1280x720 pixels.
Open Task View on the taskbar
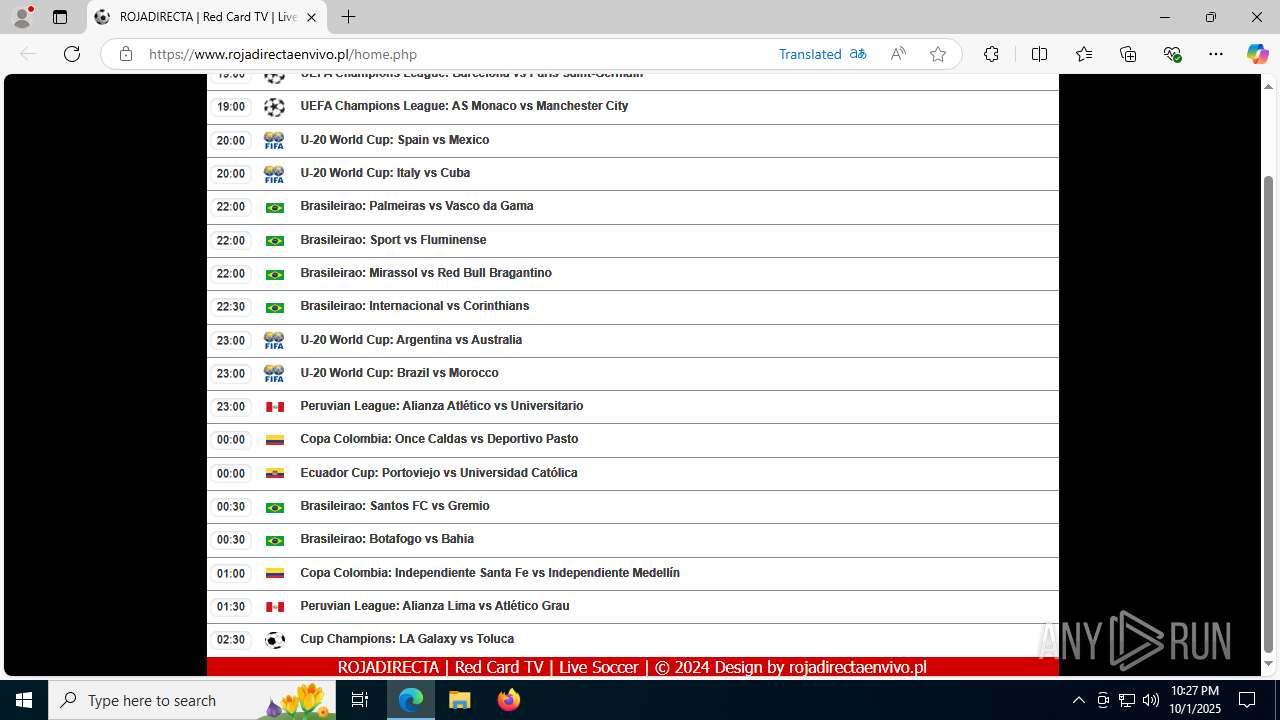tap(361, 700)
